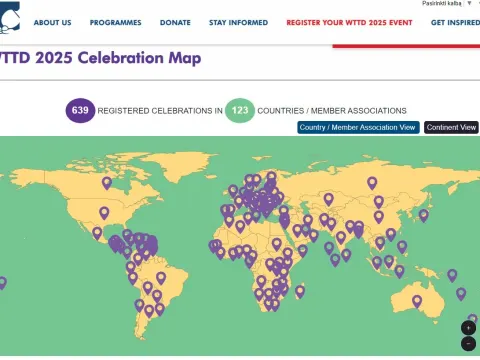480x360 pixels.
Task: Select the map pin in Sudan
Action: point(276,244)
